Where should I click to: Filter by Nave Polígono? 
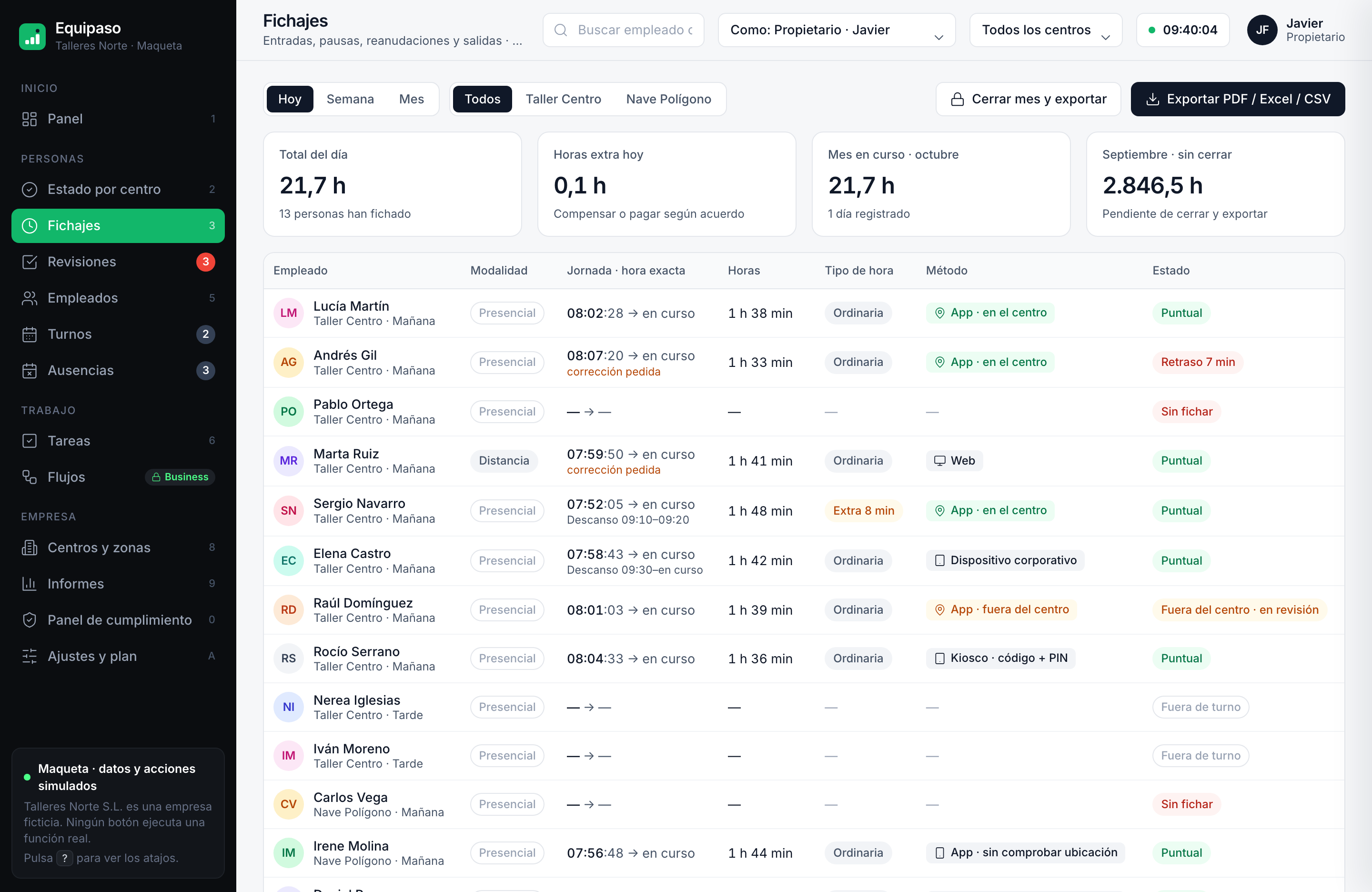click(x=668, y=99)
